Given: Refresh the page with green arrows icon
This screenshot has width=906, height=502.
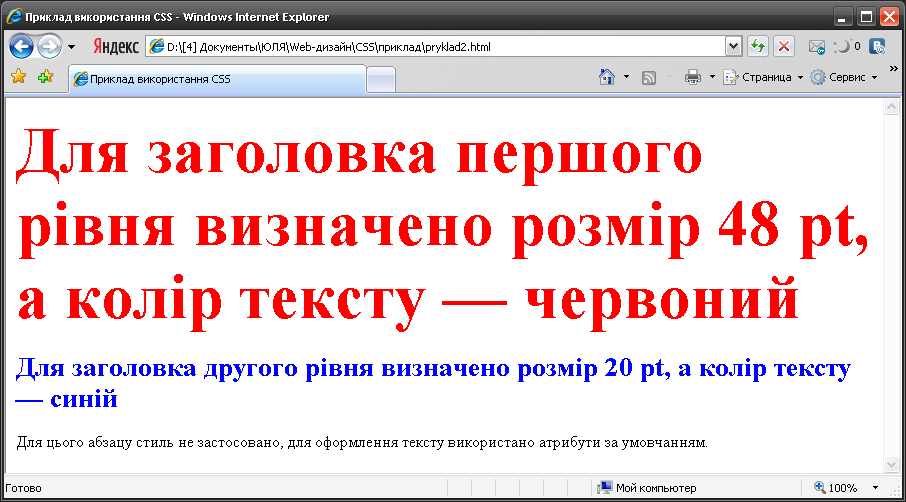Looking at the screenshot, I should click(x=758, y=46).
